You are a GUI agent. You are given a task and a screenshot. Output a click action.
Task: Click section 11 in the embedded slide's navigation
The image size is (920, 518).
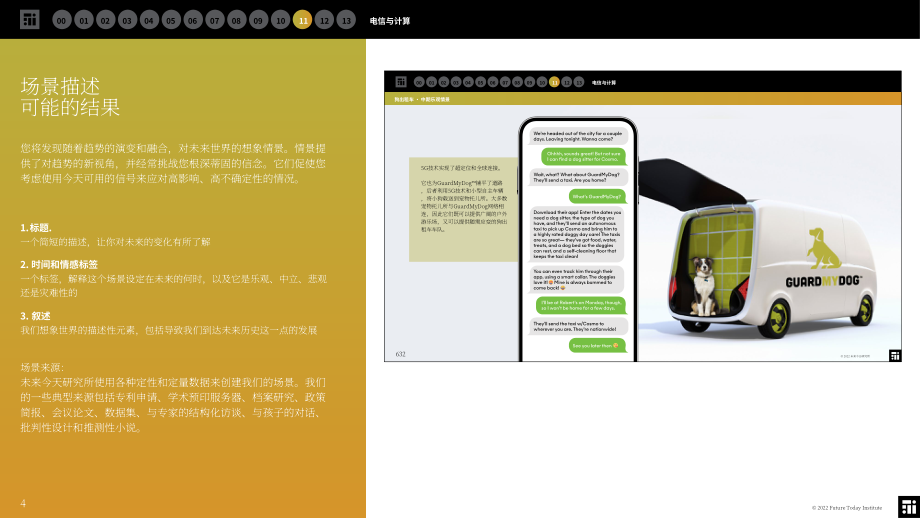point(554,82)
